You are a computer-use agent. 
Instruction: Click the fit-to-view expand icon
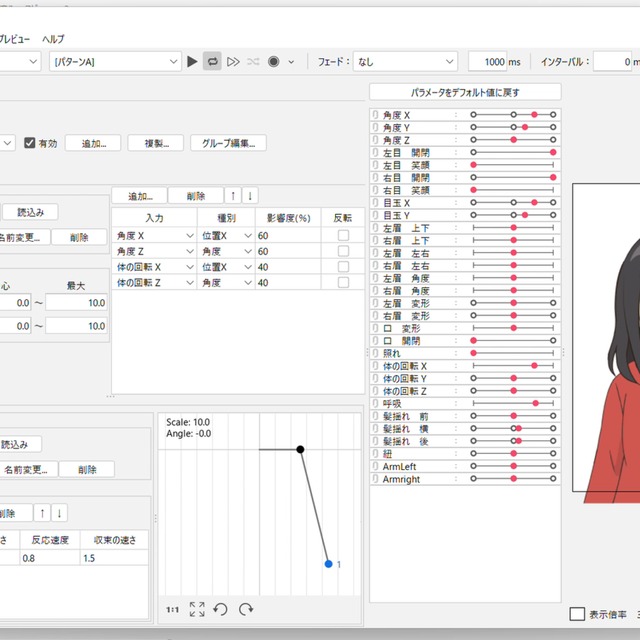coord(197,609)
